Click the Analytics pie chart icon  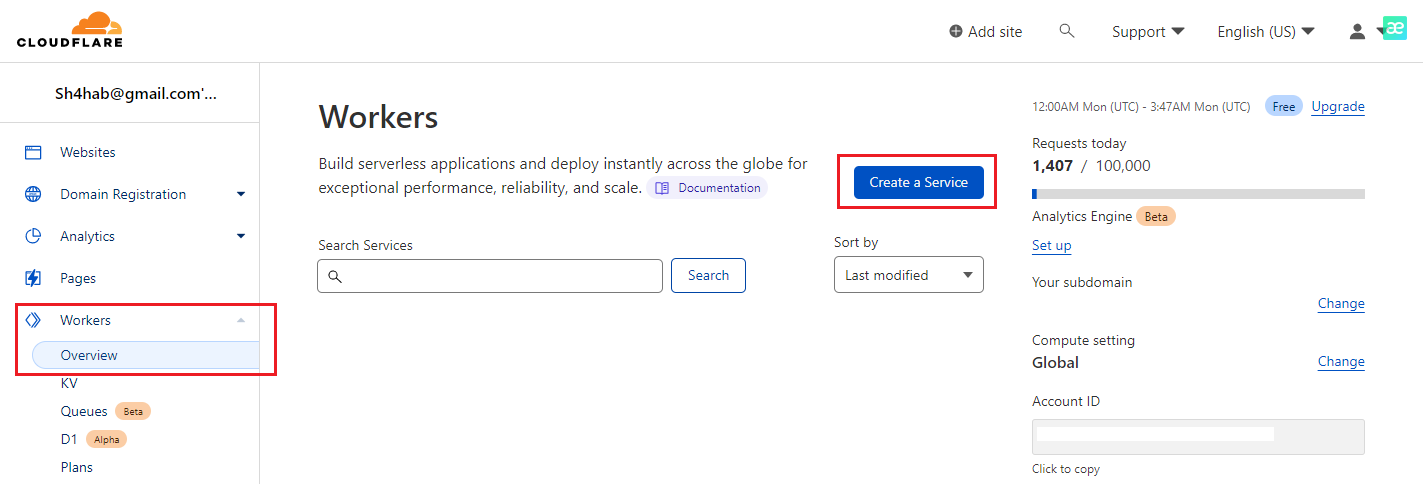pyautogui.click(x=33, y=237)
